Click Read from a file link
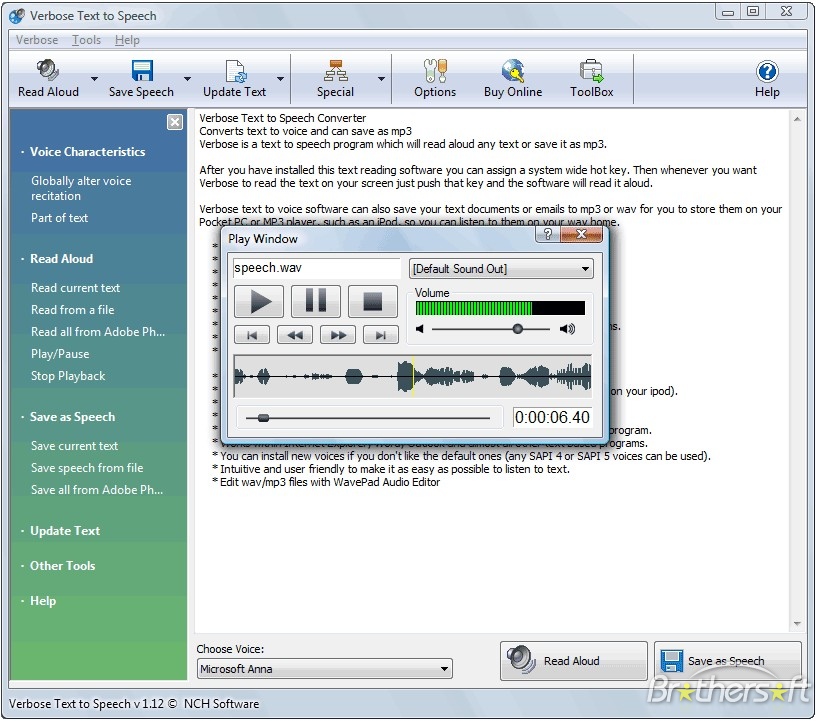The height and width of the screenshot is (721, 816). pyautogui.click(x=72, y=310)
